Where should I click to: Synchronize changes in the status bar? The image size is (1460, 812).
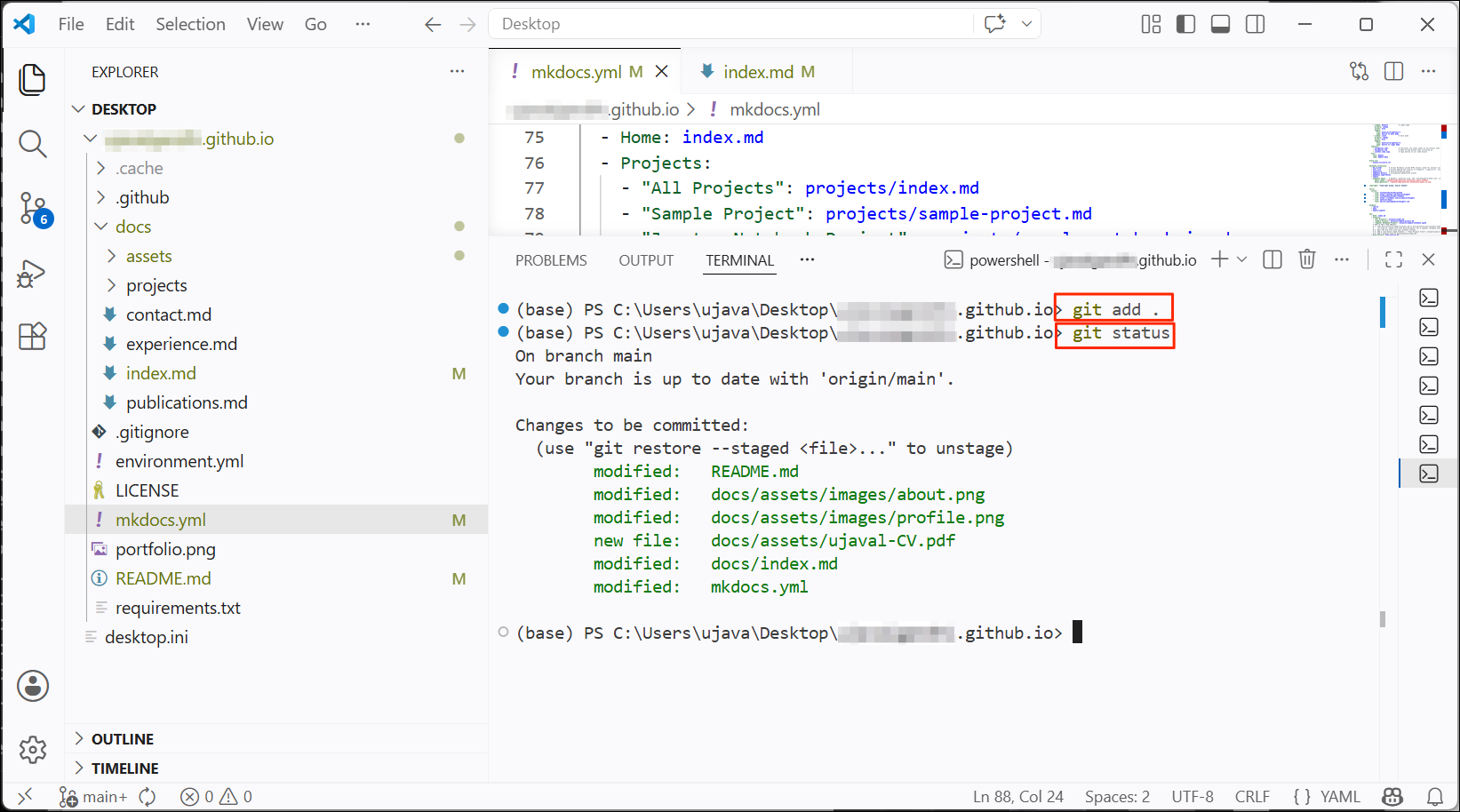[x=148, y=797]
